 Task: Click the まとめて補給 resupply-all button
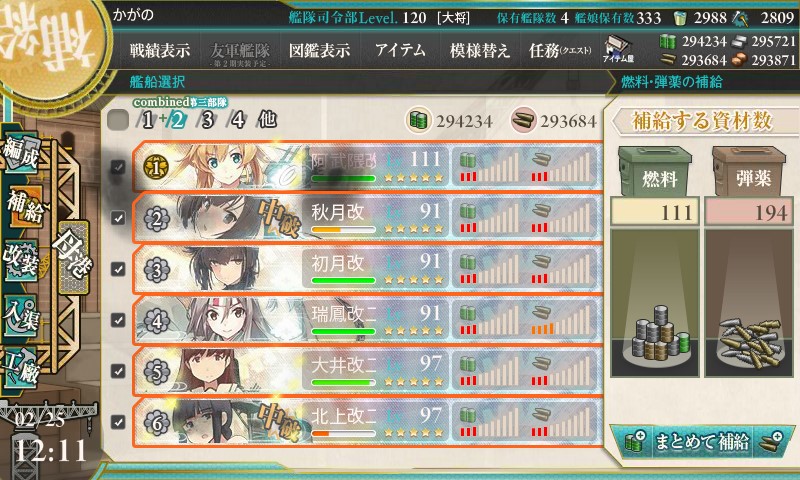click(702, 441)
